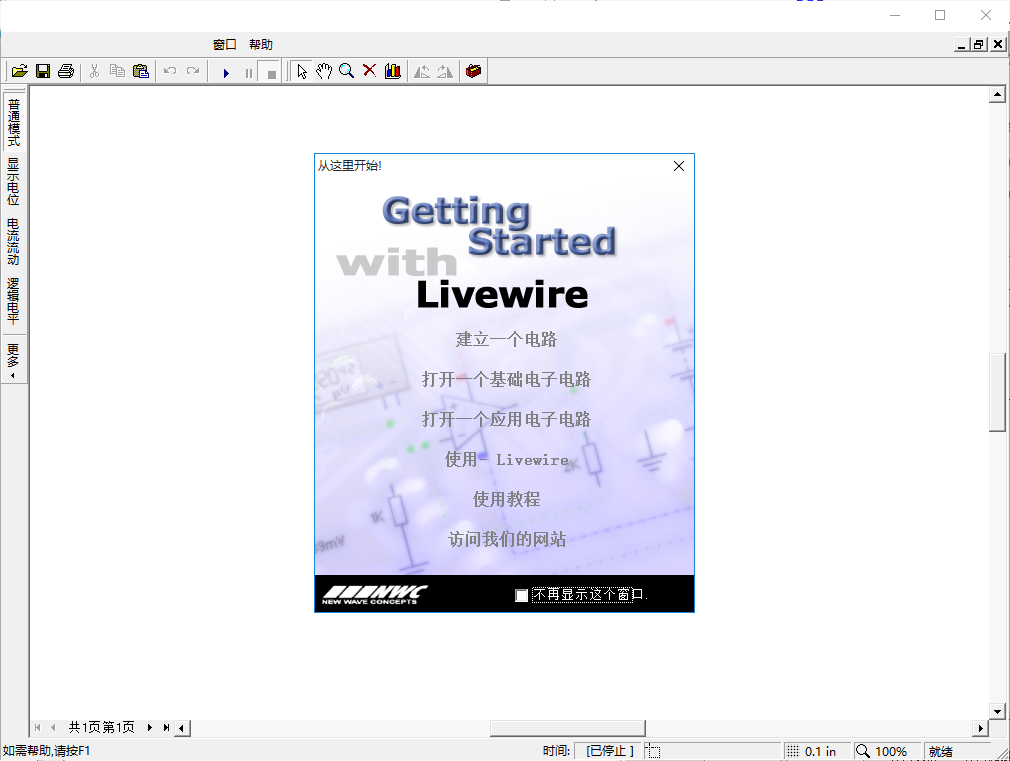The image size is (1010, 761).
Task: Pause the running simulation
Action: coord(249,71)
